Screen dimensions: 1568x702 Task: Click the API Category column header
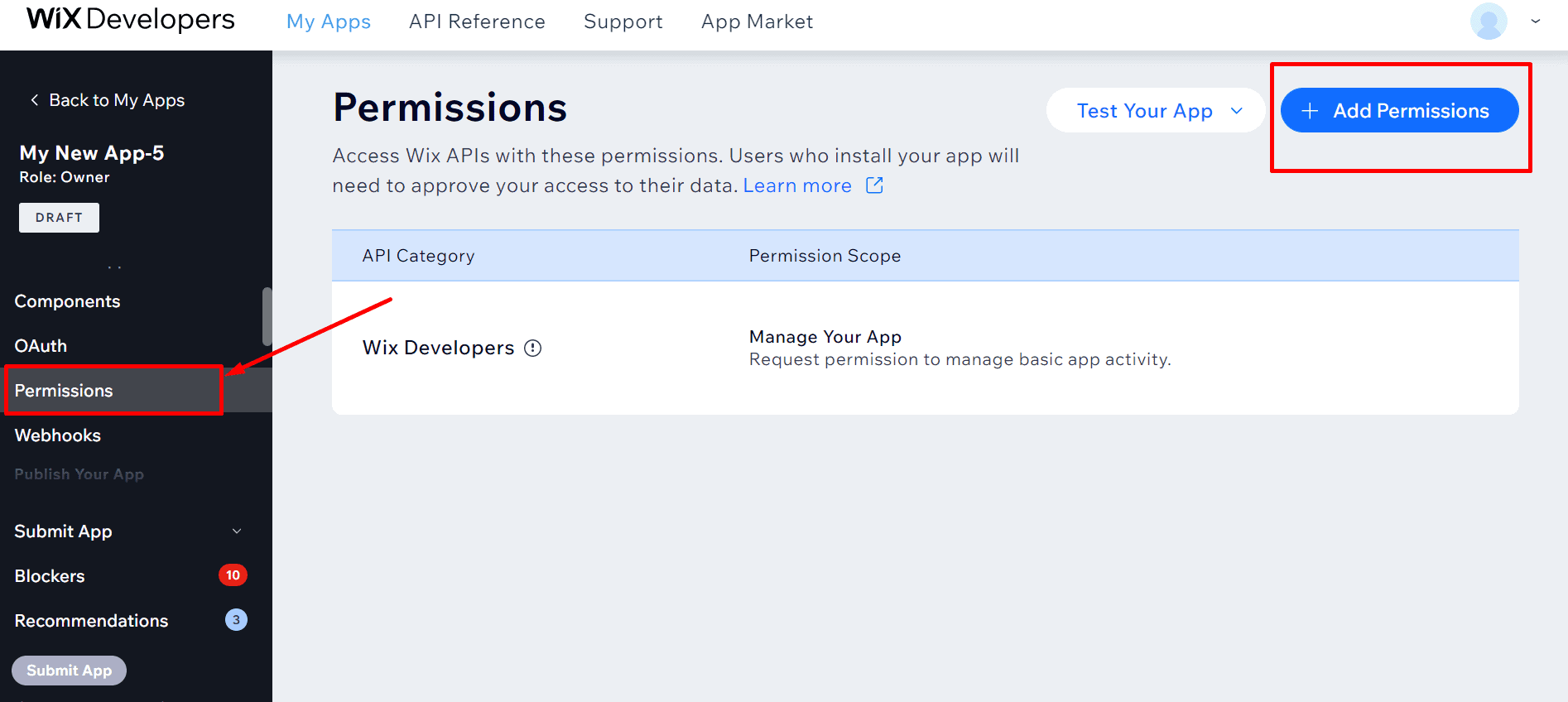[x=418, y=256]
